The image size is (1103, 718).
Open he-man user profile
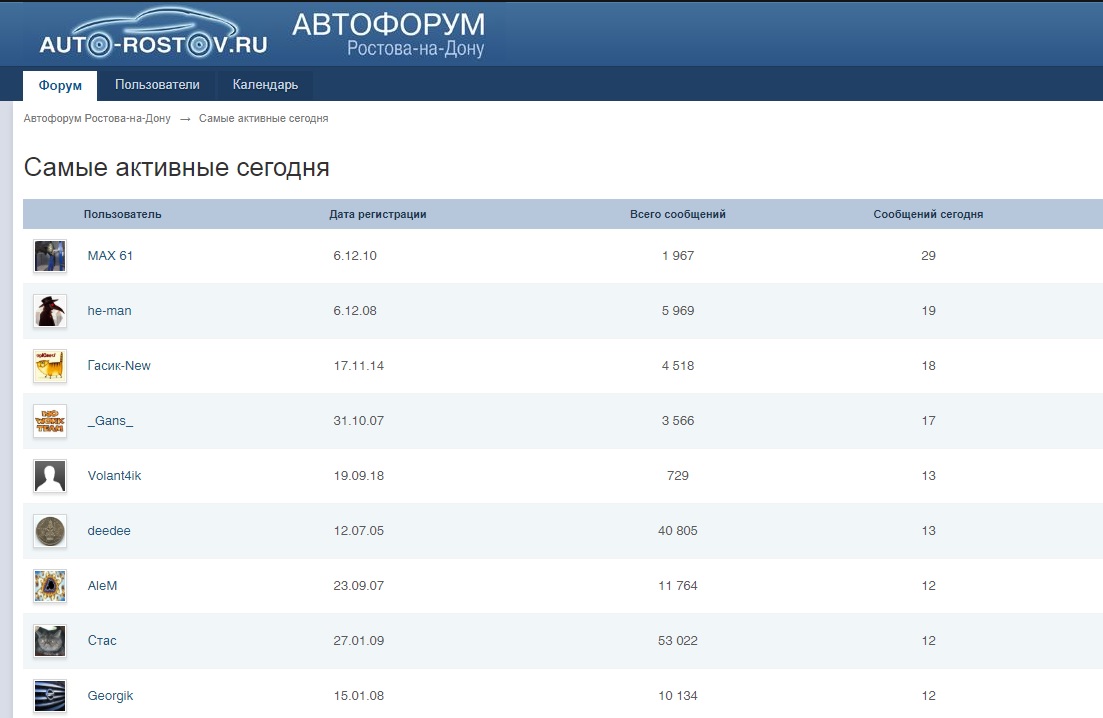click(110, 311)
